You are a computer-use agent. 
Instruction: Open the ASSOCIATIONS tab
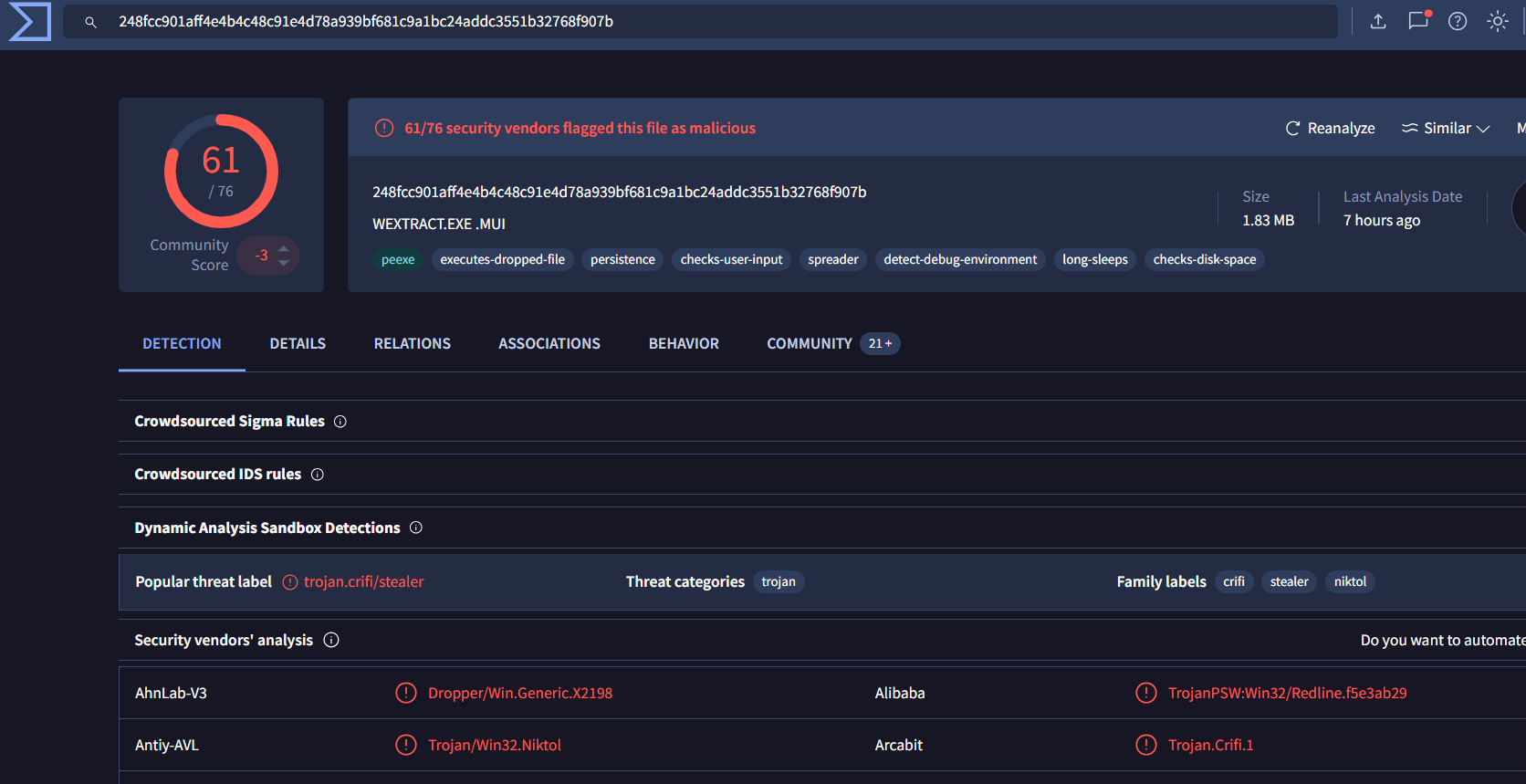(x=549, y=343)
